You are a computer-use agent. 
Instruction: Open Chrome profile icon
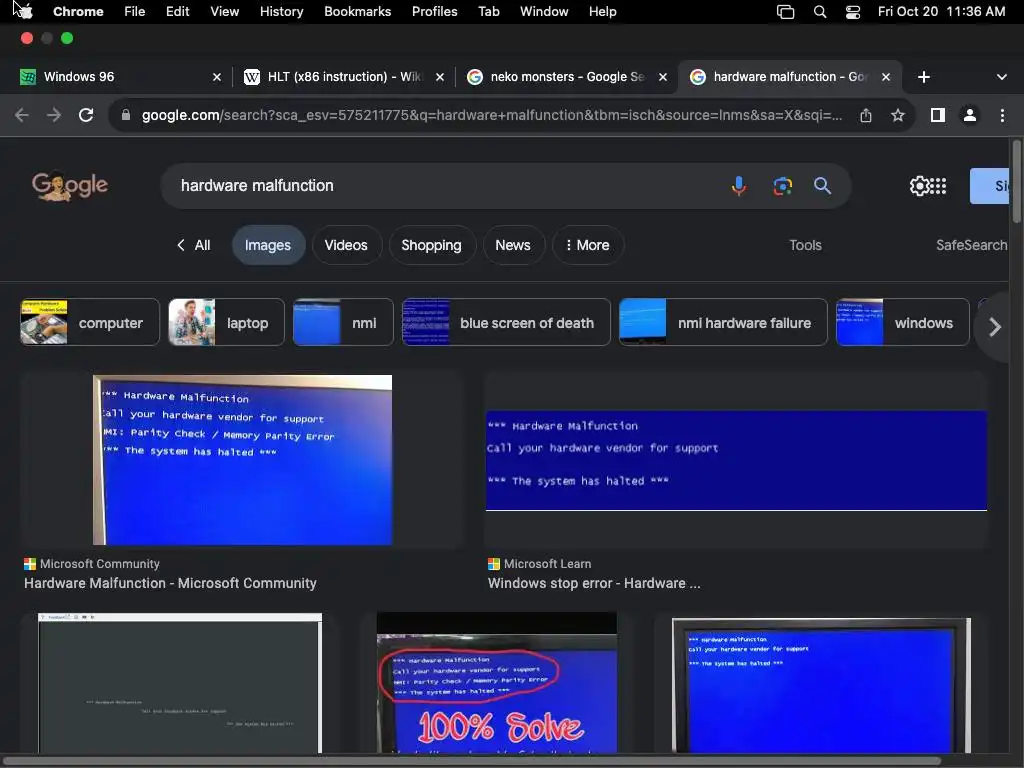(x=970, y=116)
